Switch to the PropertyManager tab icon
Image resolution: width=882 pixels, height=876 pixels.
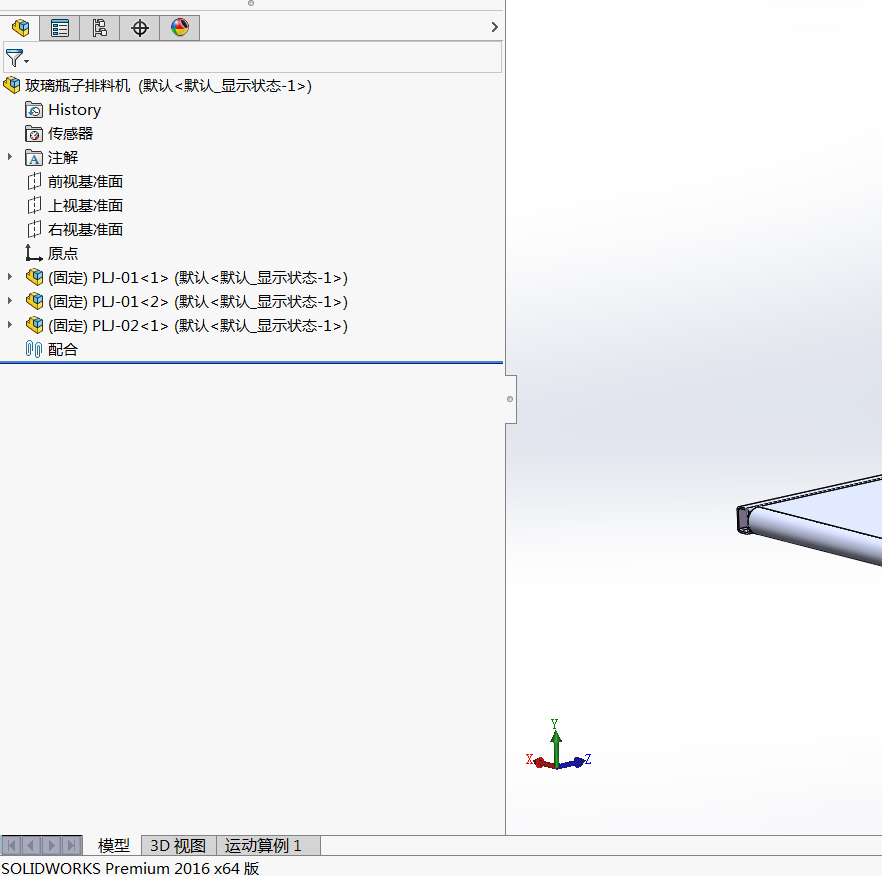tap(60, 28)
